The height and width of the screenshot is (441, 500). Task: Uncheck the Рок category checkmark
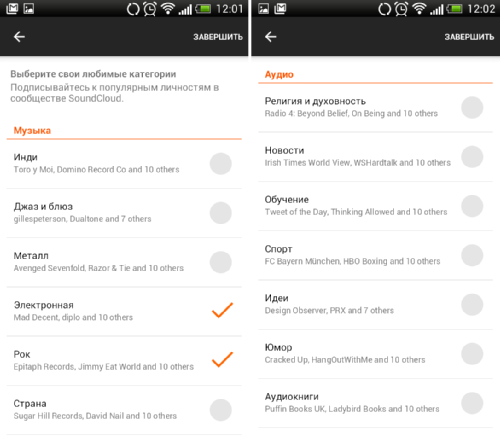pyautogui.click(x=222, y=359)
